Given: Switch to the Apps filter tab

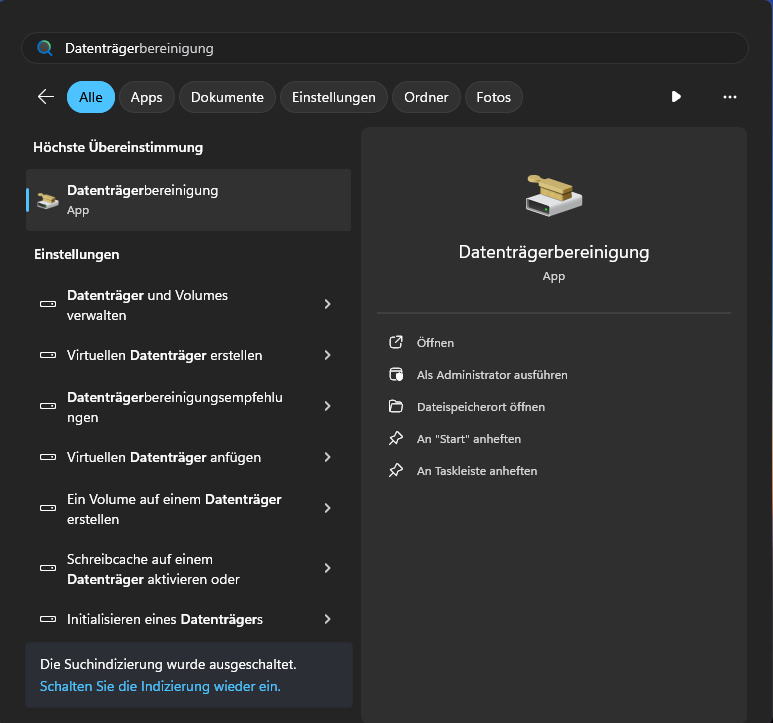Looking at the screenshot, I should point(146,97).
